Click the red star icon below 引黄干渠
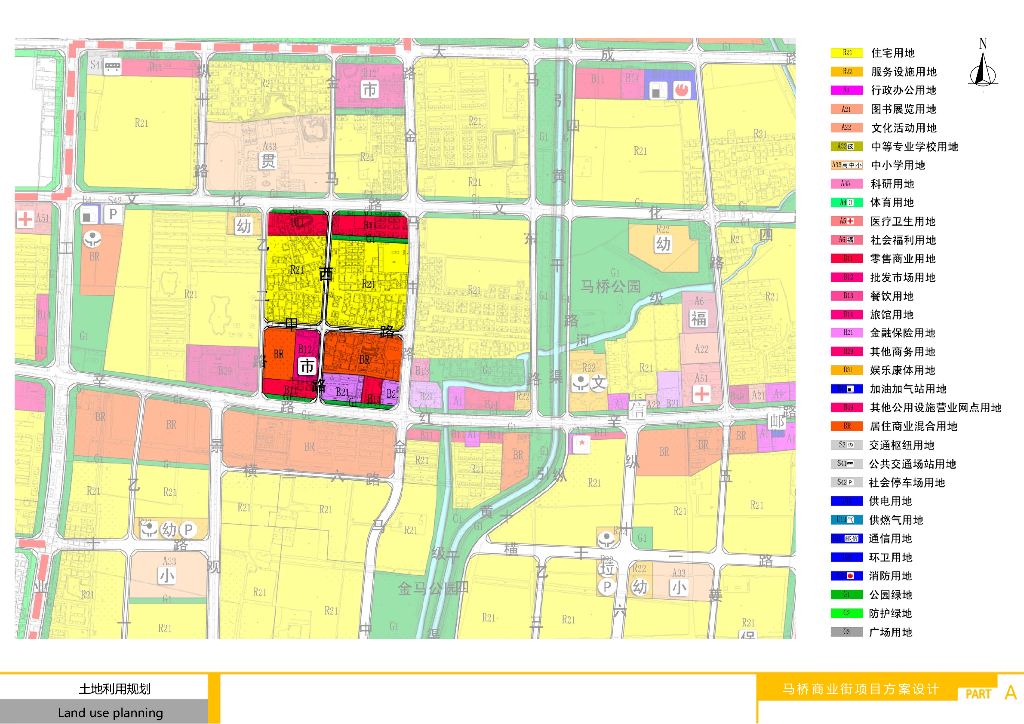 click(x=581, y=445)
